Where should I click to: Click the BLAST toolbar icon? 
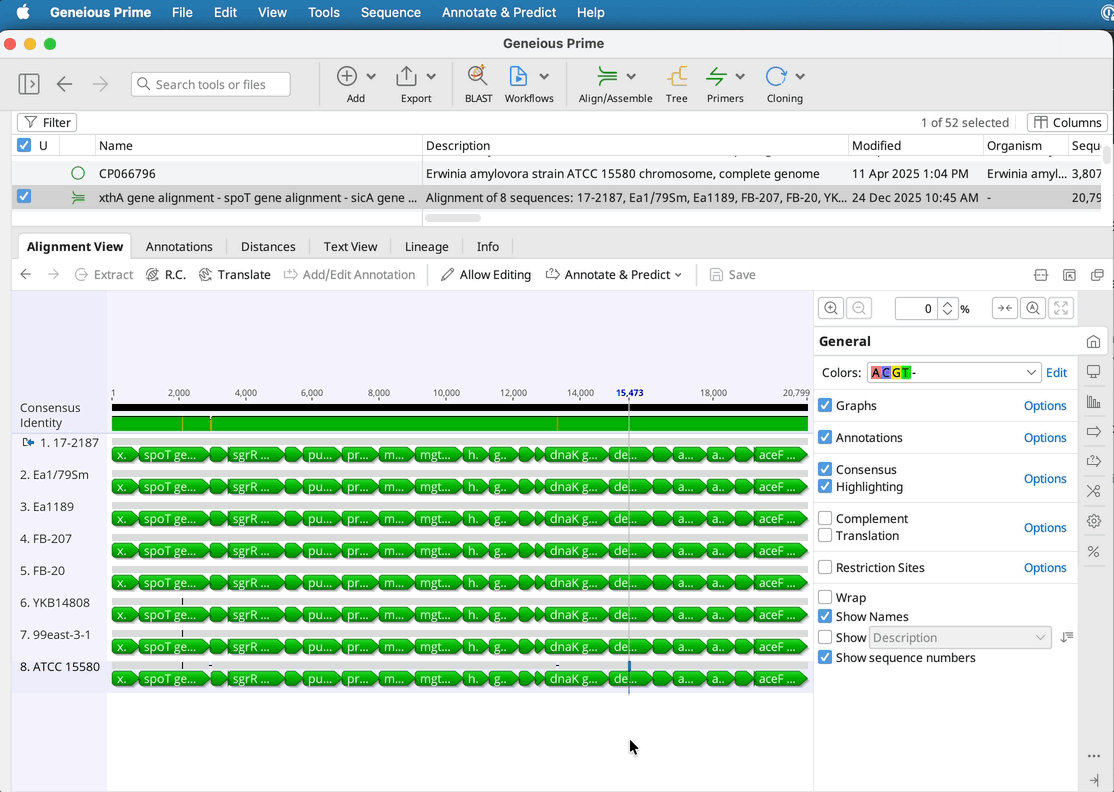478,77
